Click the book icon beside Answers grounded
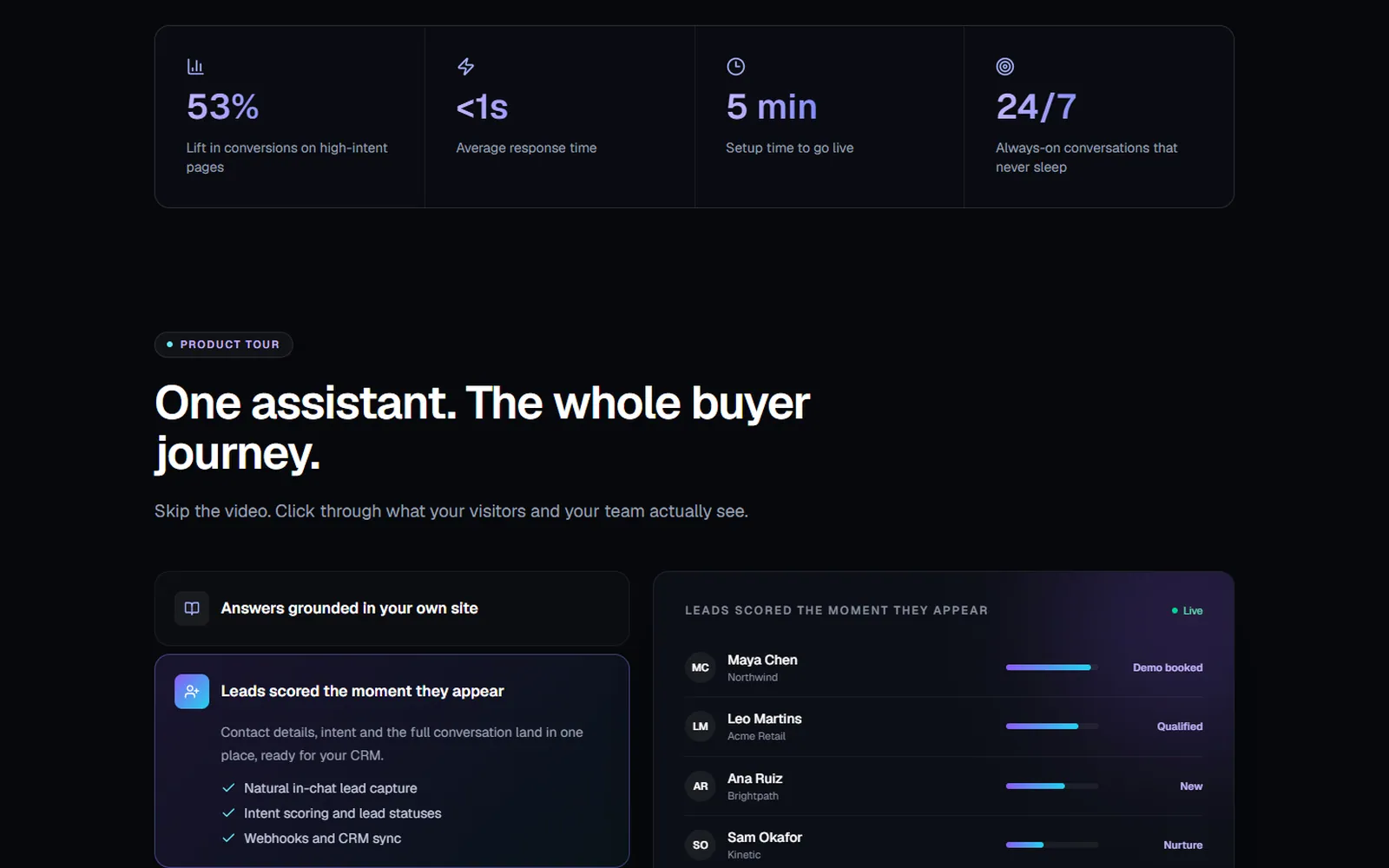Screen dimensions: 1389x868 click(x=192, y=608)
